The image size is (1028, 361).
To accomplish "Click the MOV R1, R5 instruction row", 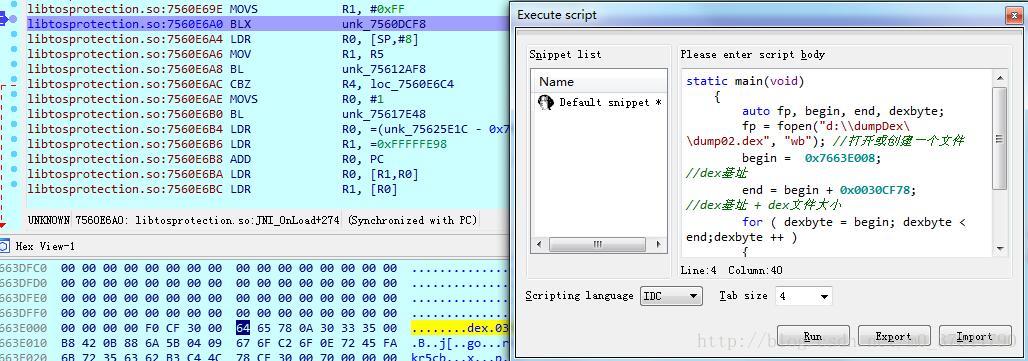I will (x=267, y=54).
